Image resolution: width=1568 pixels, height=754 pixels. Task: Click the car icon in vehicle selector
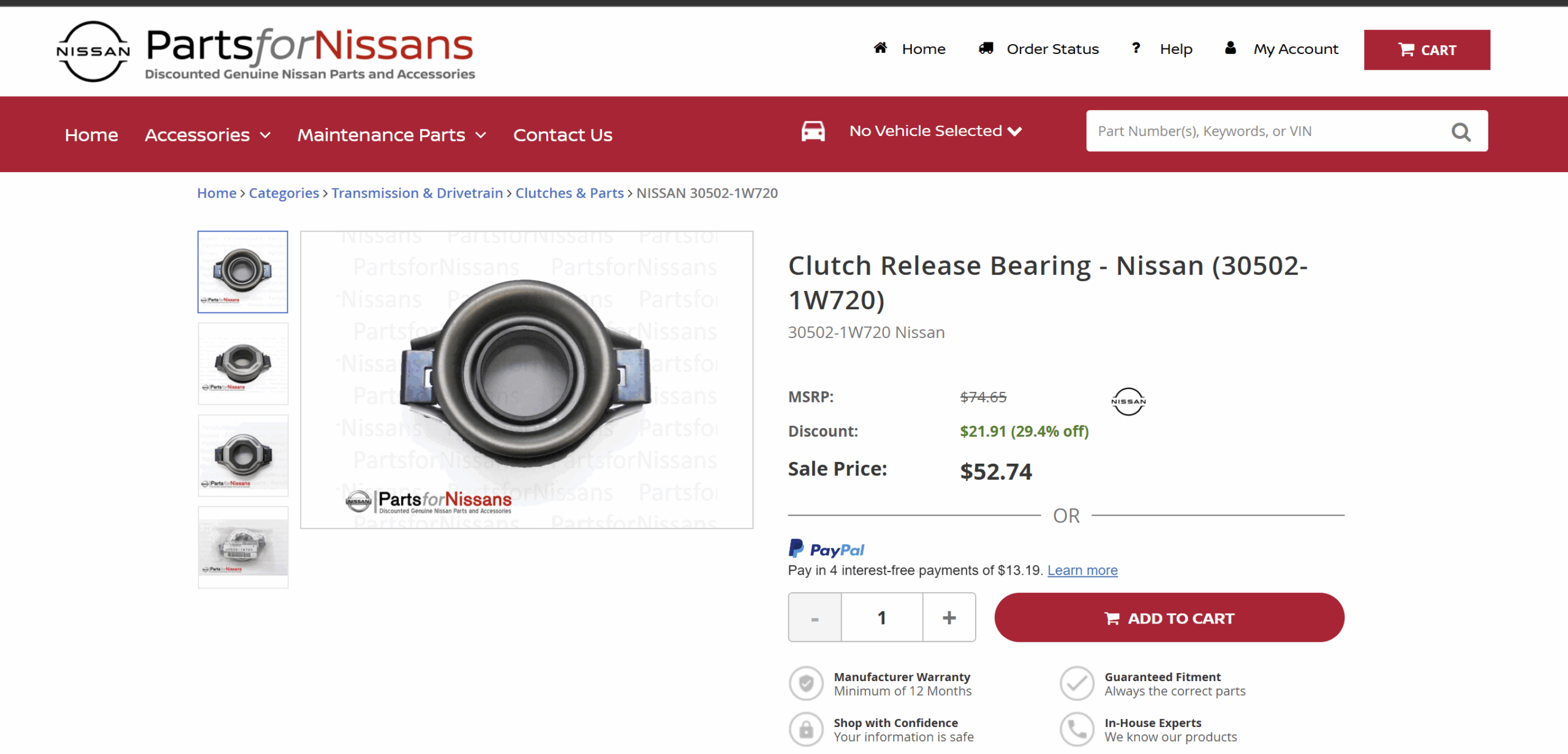813,131
